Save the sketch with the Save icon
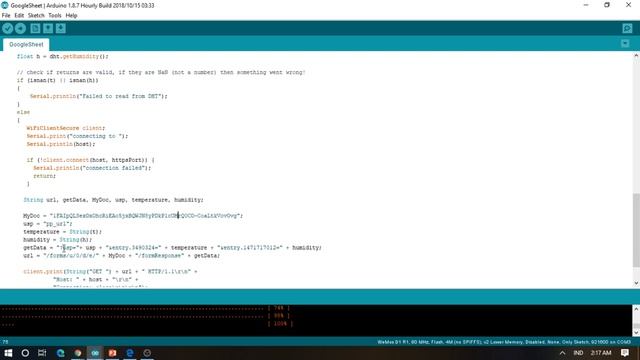Viewport: 640px width, 360px height. coord(60,28)
